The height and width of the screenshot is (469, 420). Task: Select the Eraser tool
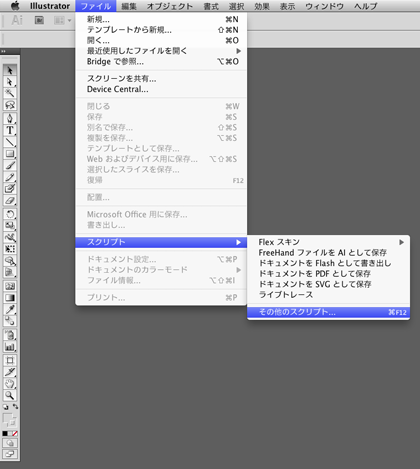(10, 200)
